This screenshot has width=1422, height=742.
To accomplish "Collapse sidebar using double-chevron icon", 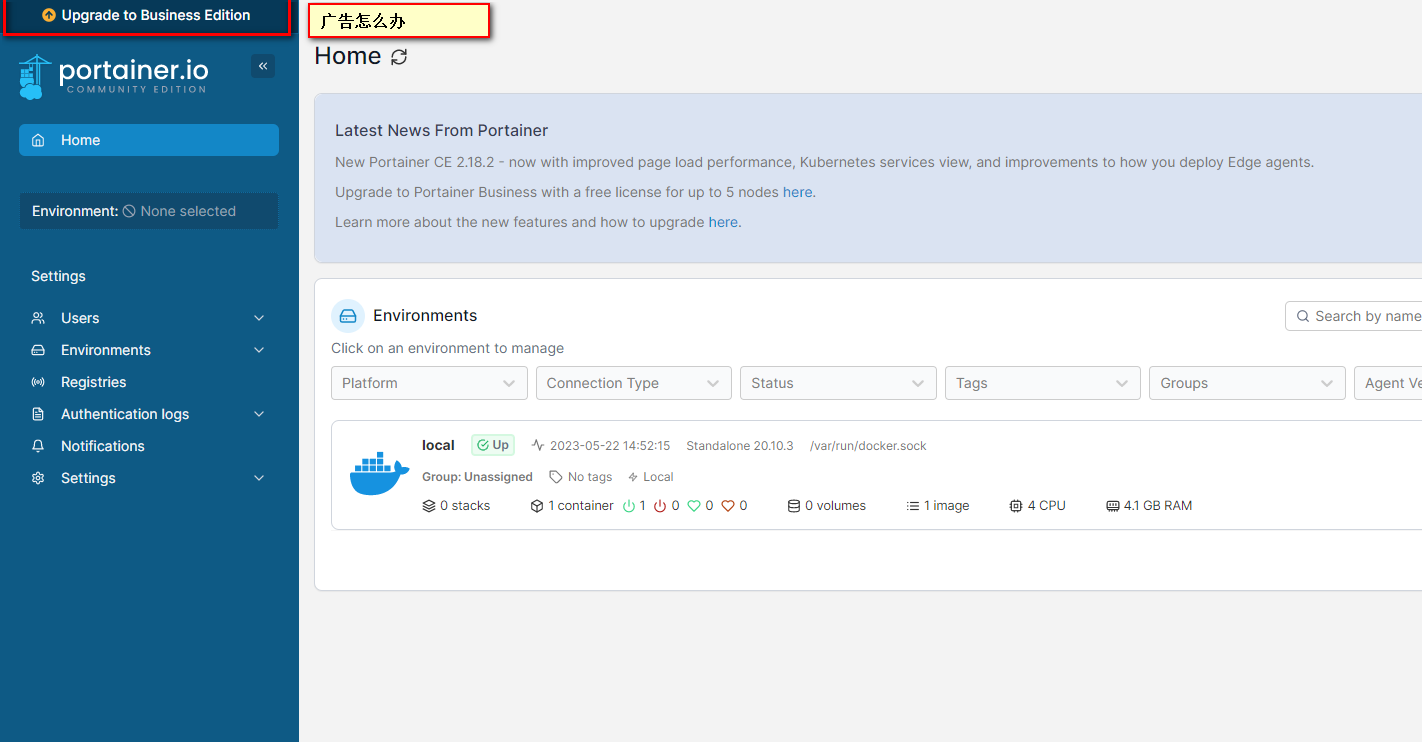I will coord(263,66).
